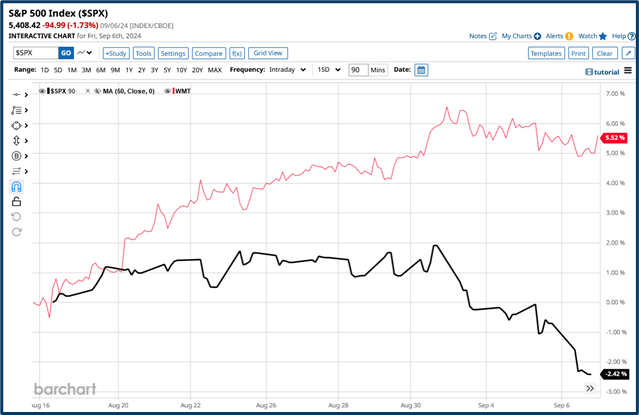Click the expand chart arrow icon
This screenshot has height=415, width=639.
click(589, 387)
